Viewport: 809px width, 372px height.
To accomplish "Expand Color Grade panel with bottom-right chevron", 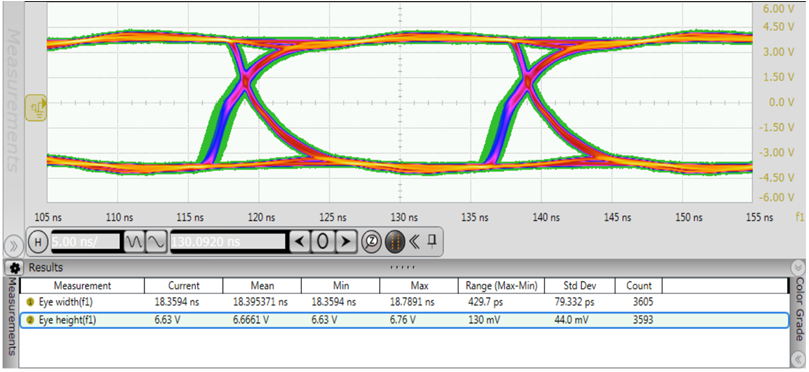I will click(798, 360).
